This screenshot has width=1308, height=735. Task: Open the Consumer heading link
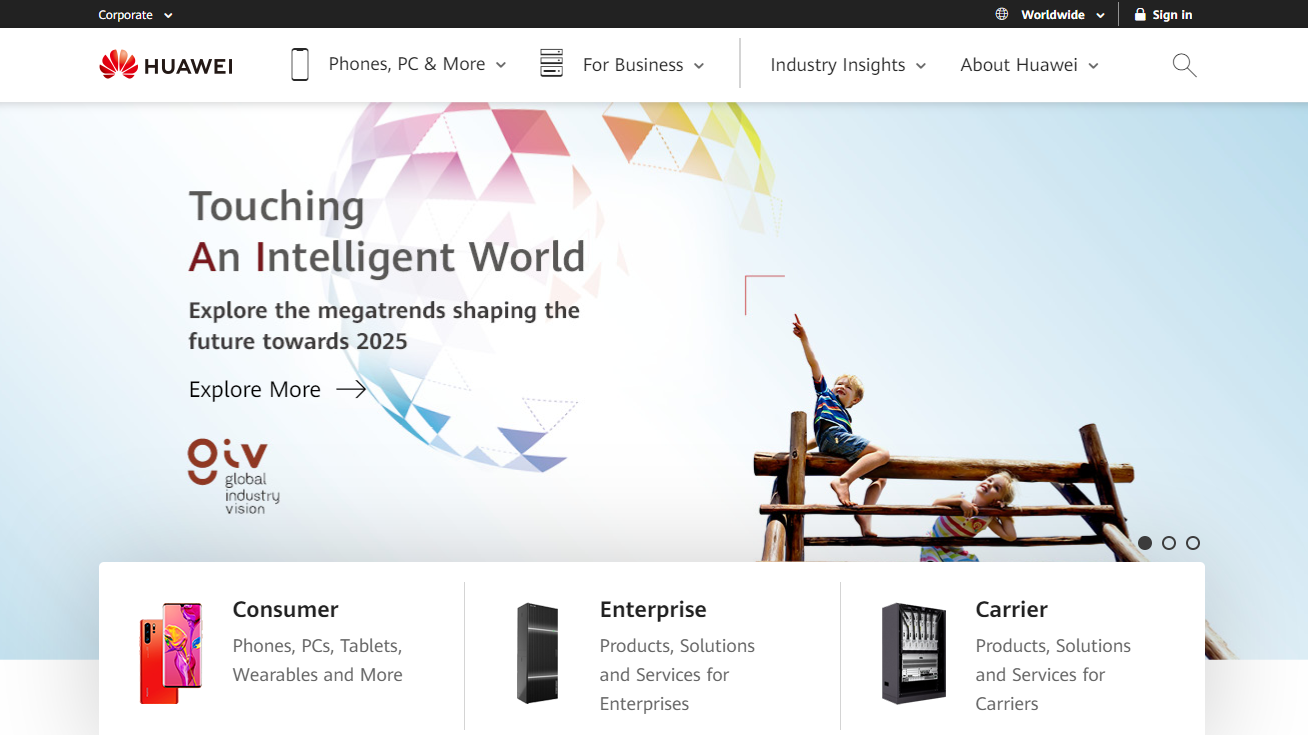point(285,609)
